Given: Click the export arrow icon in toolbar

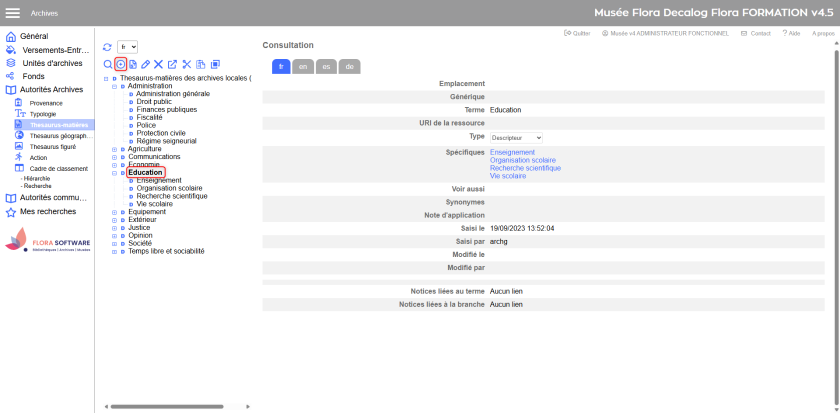Looking at the screenshot, I should click(172, 64).
